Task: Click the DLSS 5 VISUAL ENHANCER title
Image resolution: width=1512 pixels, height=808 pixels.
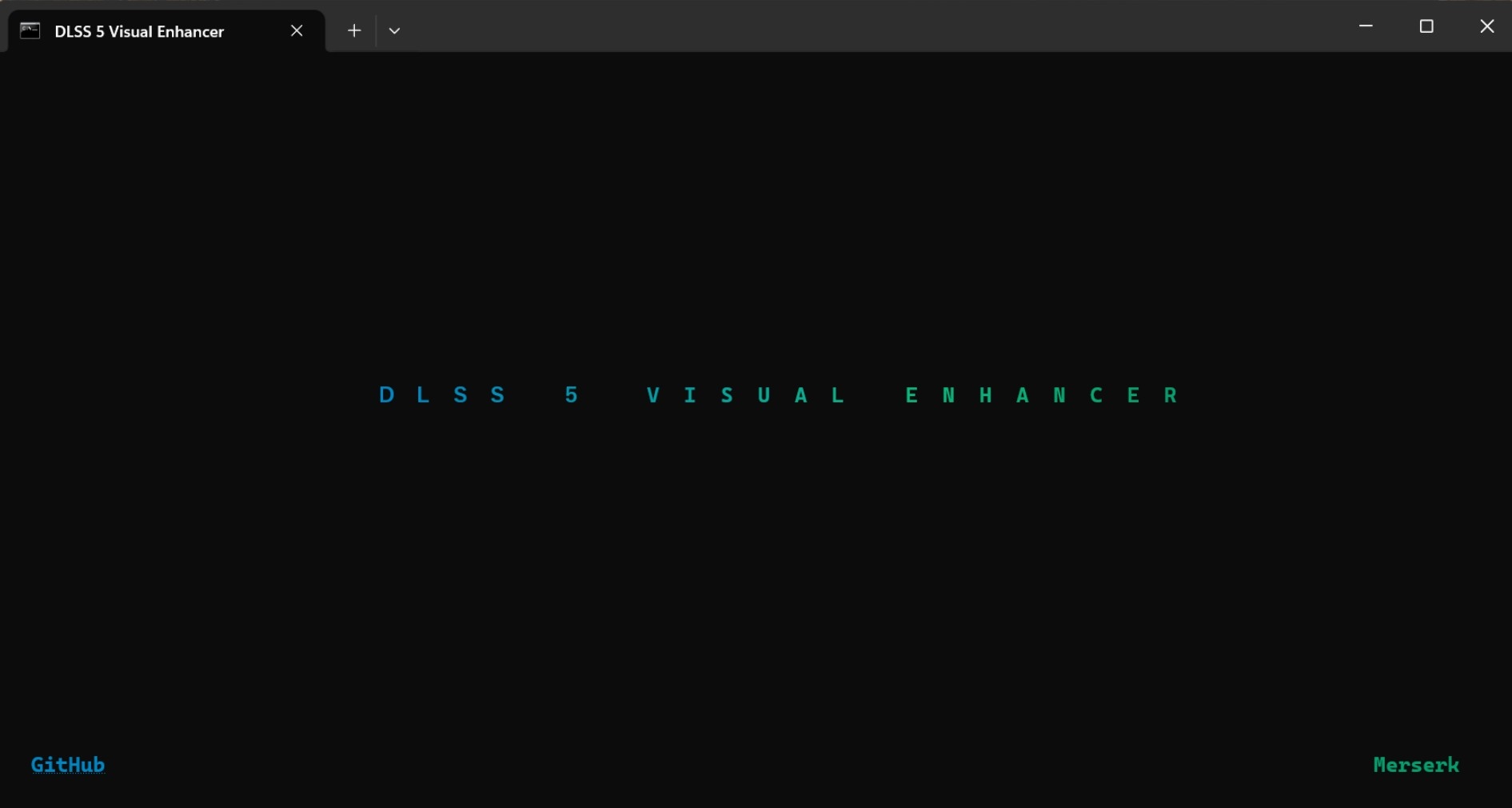Action: point(779,395)
